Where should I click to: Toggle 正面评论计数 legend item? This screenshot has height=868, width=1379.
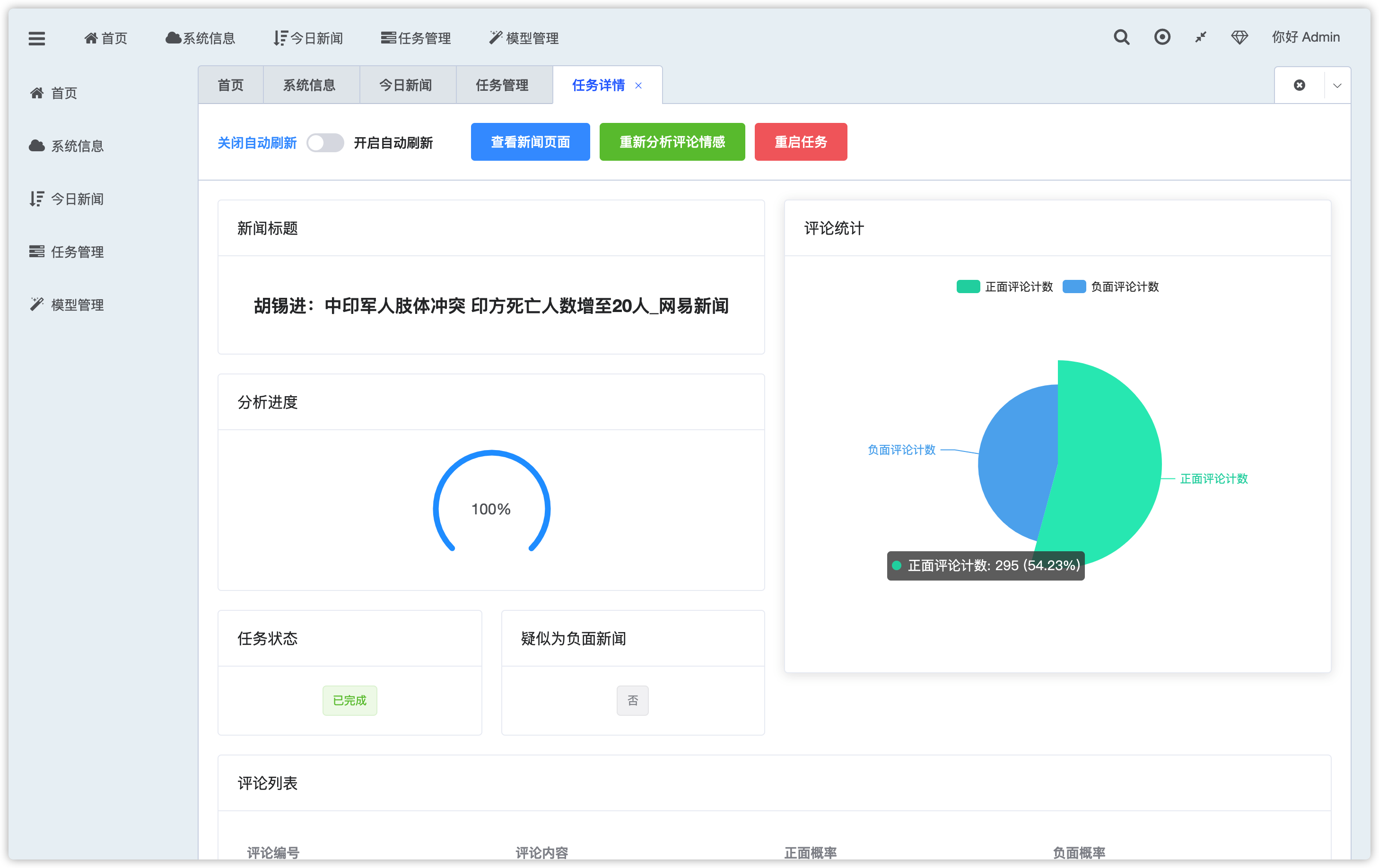click(1004, 287)
